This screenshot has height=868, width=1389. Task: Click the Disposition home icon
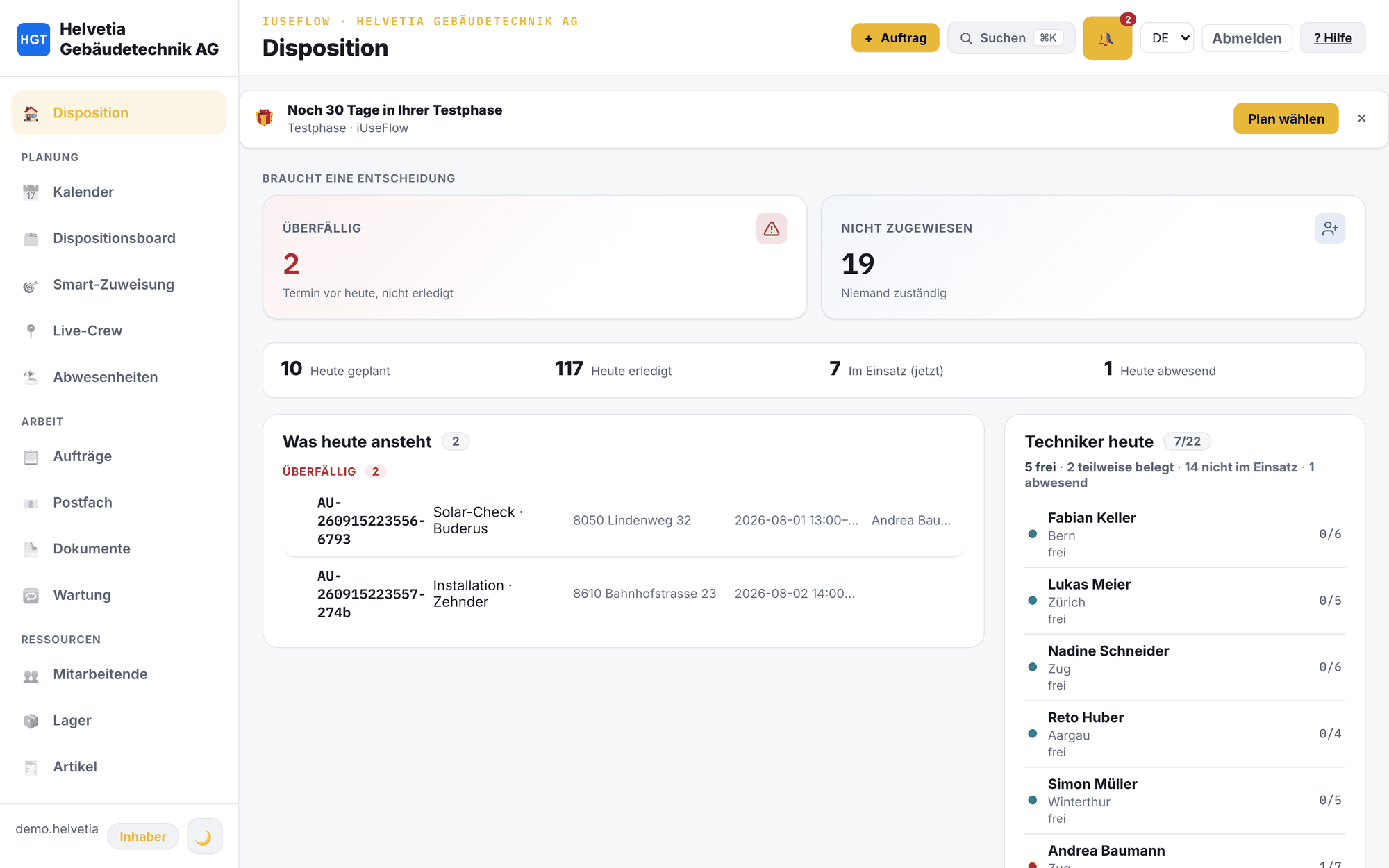tap(31, 112)
